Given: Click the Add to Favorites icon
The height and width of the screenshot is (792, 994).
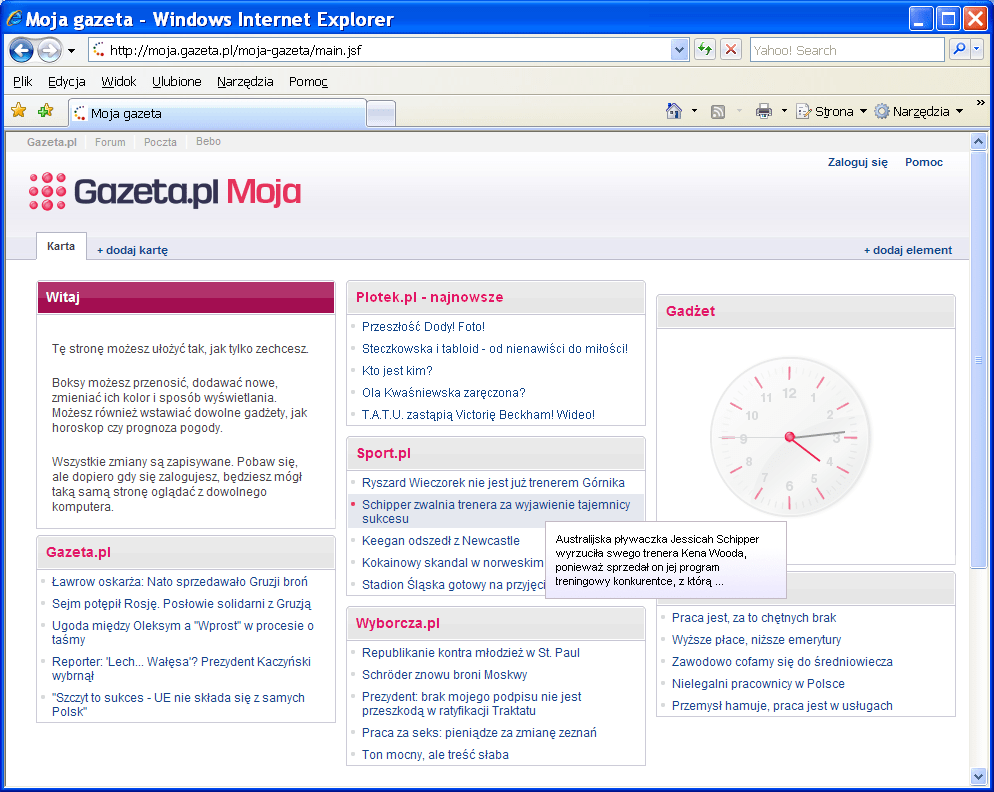Looking at the screenshot, I should pyautogui.click(x=45, y=111).
